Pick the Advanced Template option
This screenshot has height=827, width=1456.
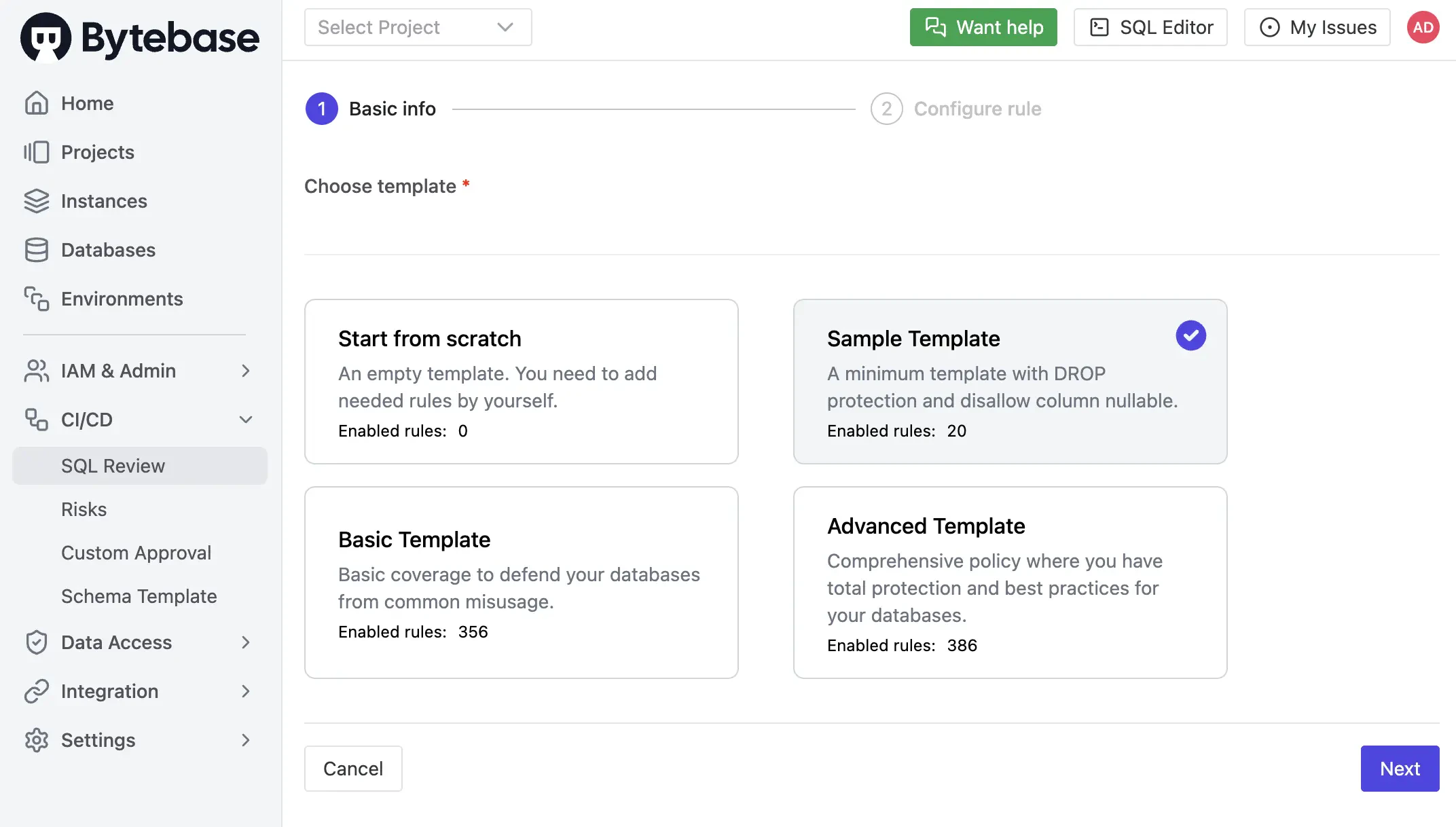[1010, 582]
